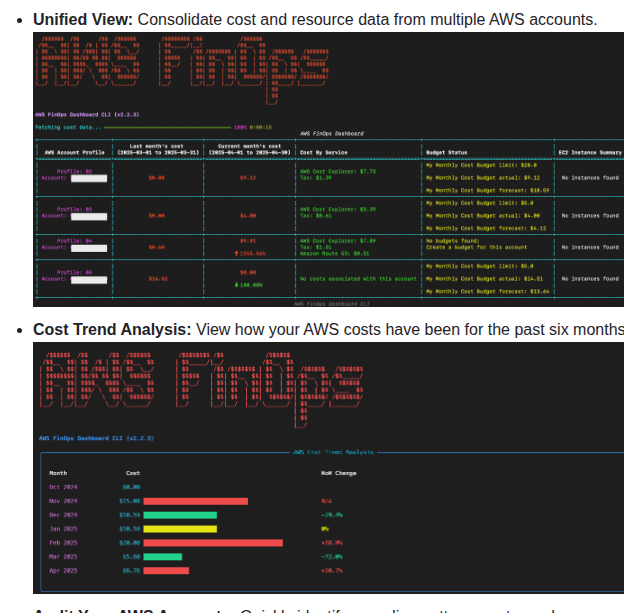This screenshot has height=613, width=624.
Task: Select the 'Cost By Service' column header
Action: tap(324, 152)
